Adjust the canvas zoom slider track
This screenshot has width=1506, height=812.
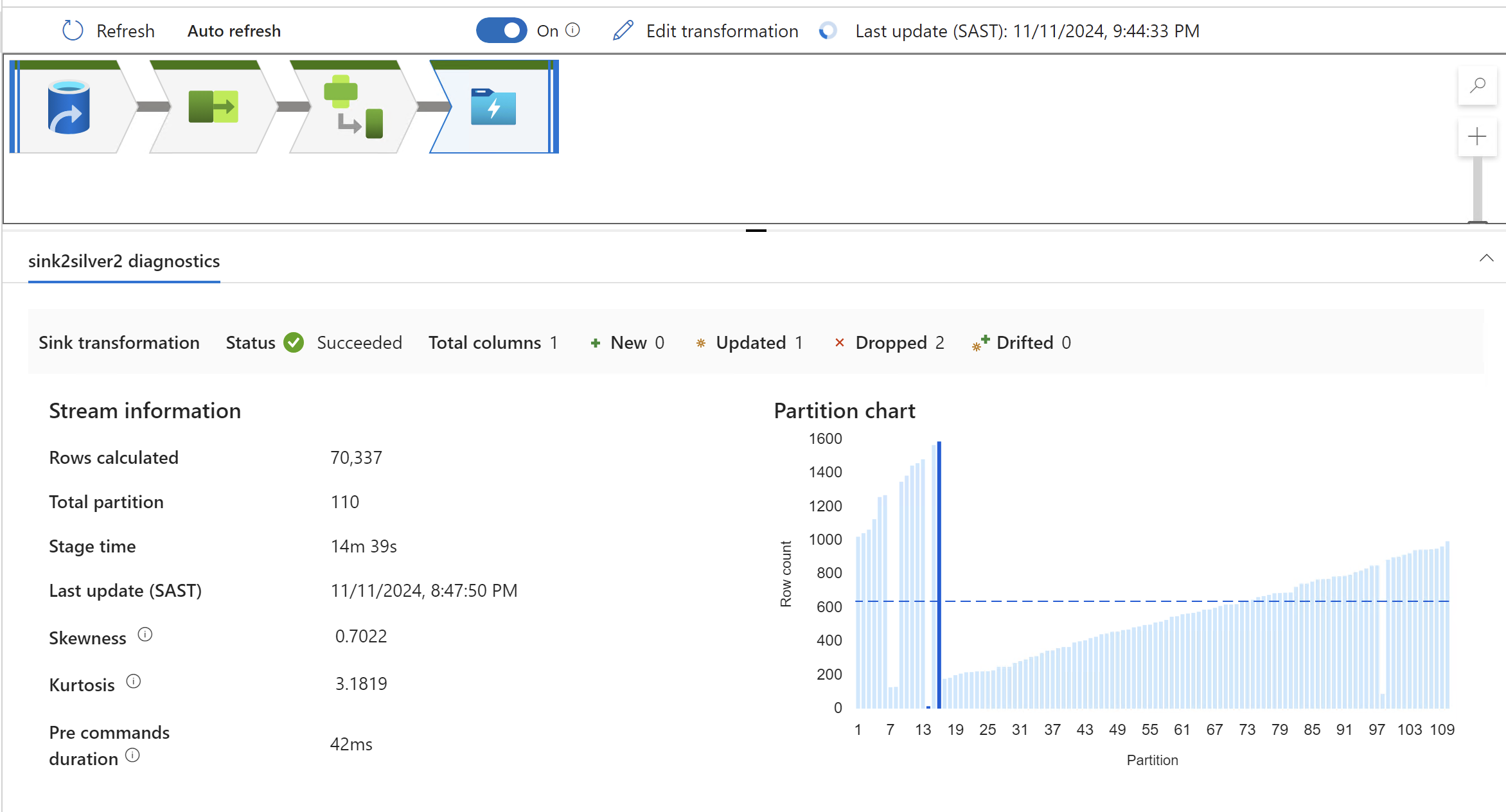[x=1478, y=189]
